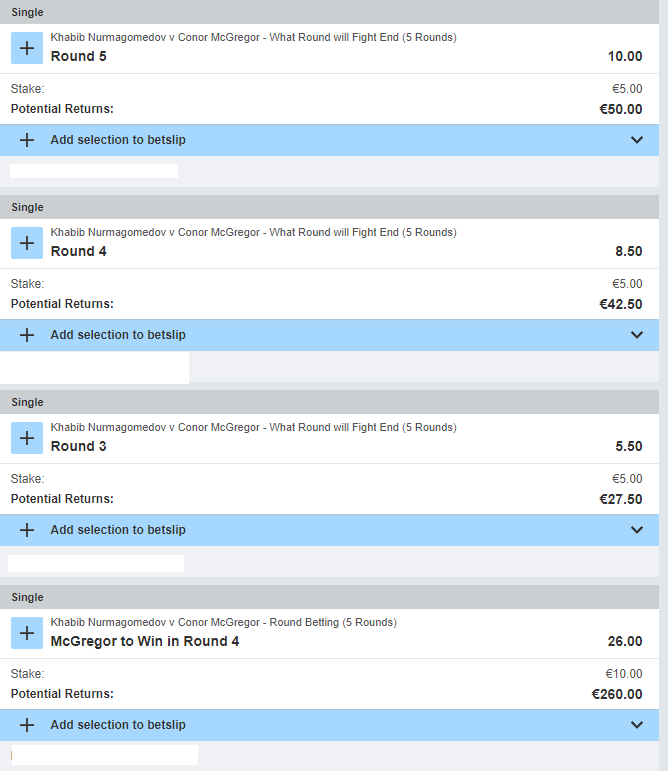The image size is (668, 771).
Task: Click plus icon in bar under Round 4 bet
Action: (x=27, y=335)
